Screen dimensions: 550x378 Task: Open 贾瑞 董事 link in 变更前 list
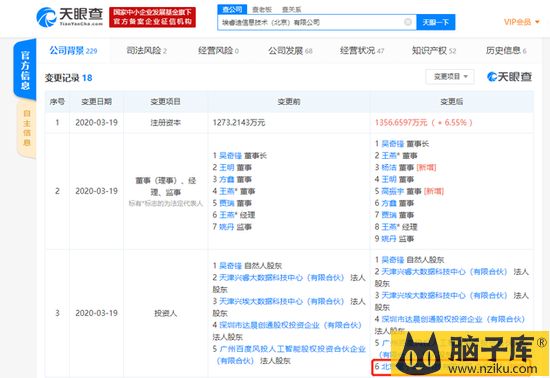[x=227, y=203]
